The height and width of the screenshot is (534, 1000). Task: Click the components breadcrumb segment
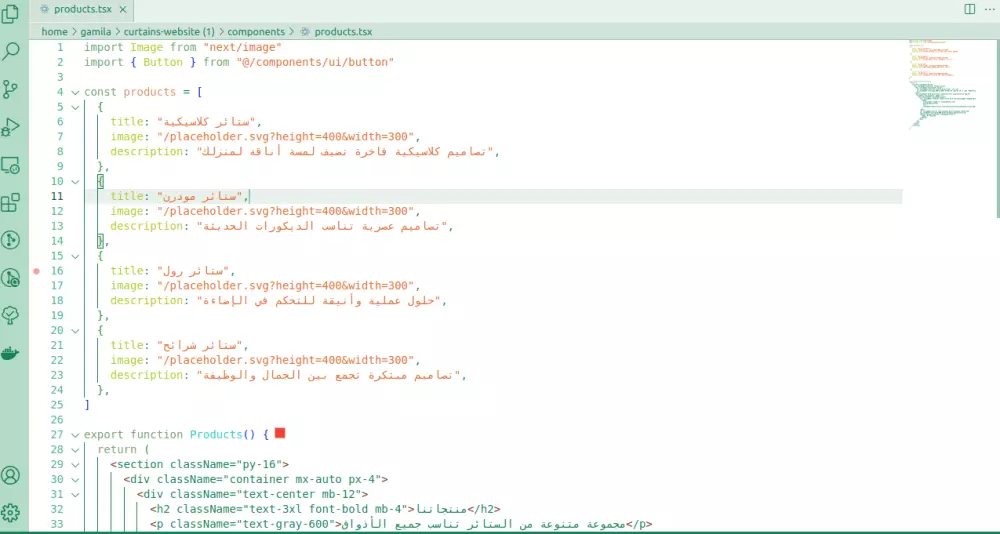256,31
